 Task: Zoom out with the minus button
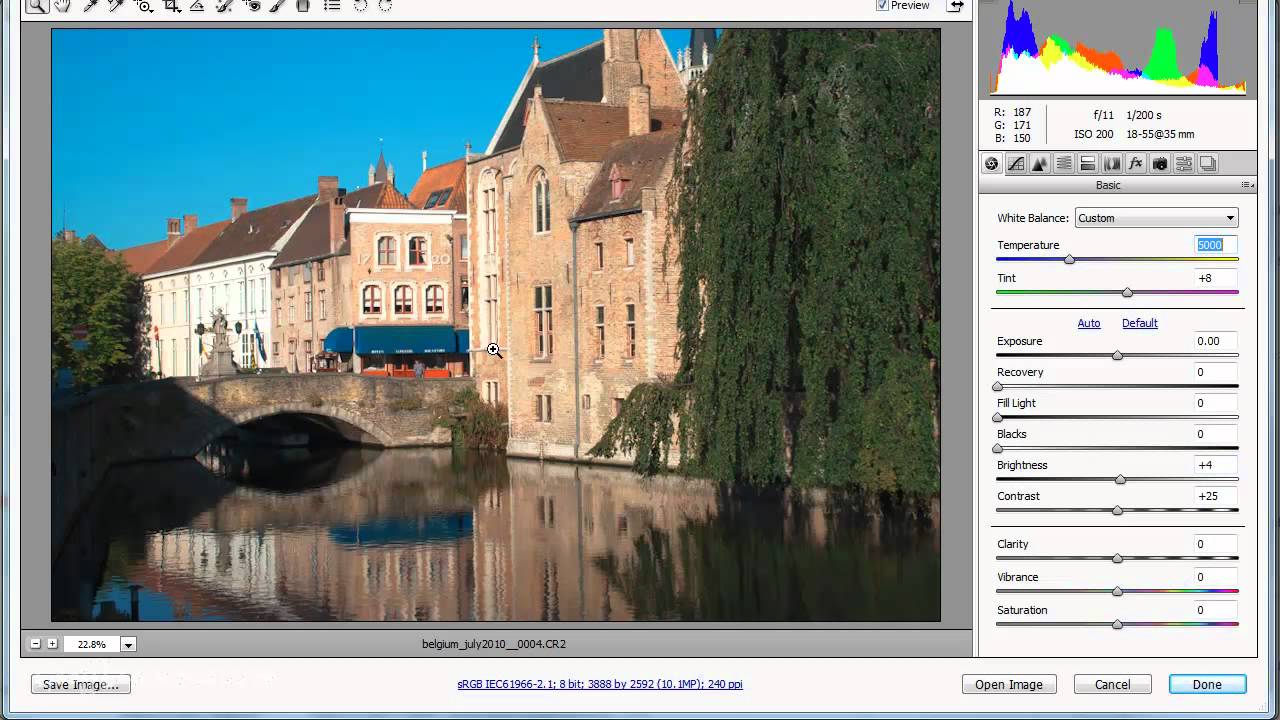[x=36, y=644]
